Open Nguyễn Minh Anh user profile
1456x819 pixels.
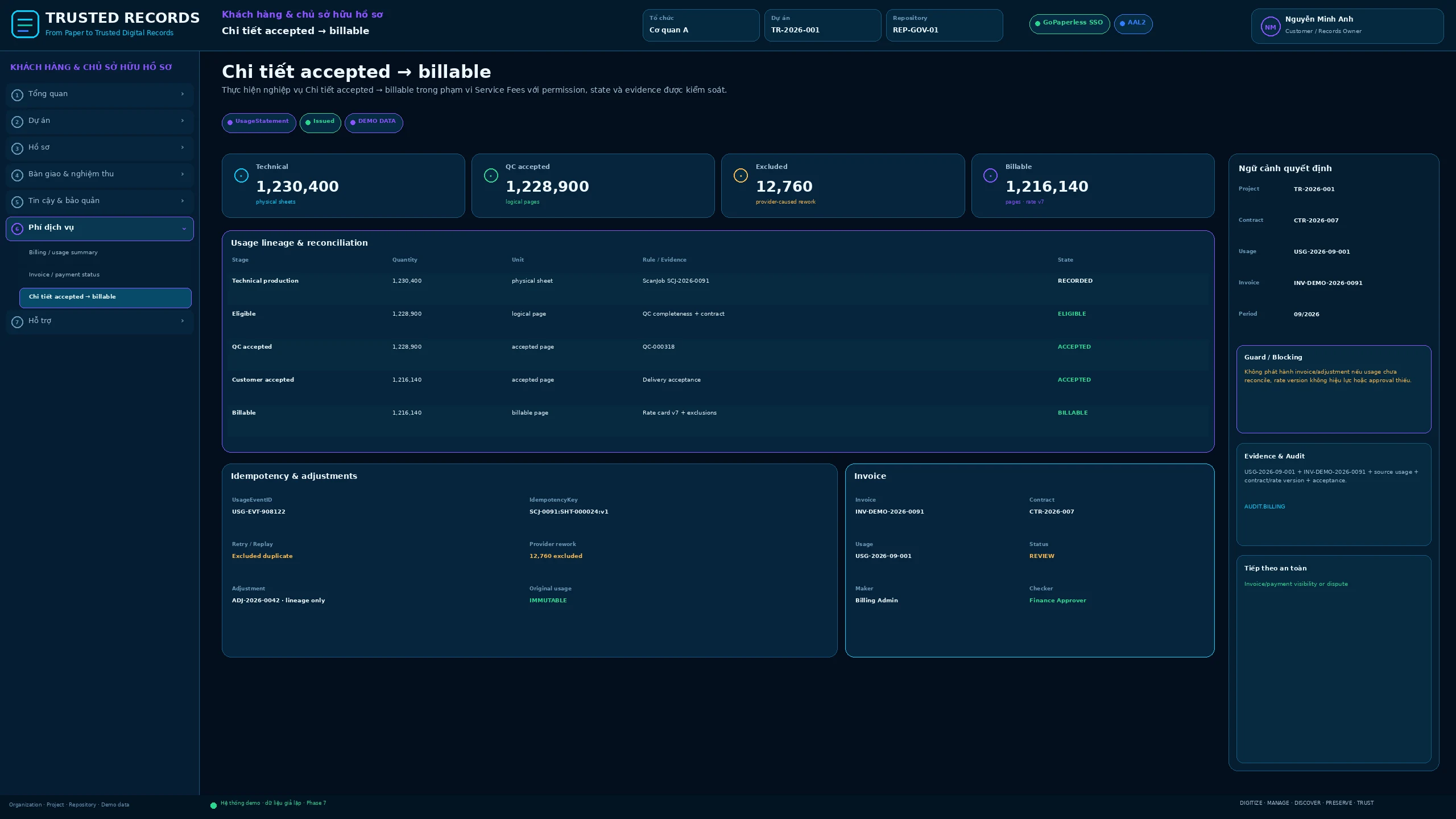pos(1347,26)
